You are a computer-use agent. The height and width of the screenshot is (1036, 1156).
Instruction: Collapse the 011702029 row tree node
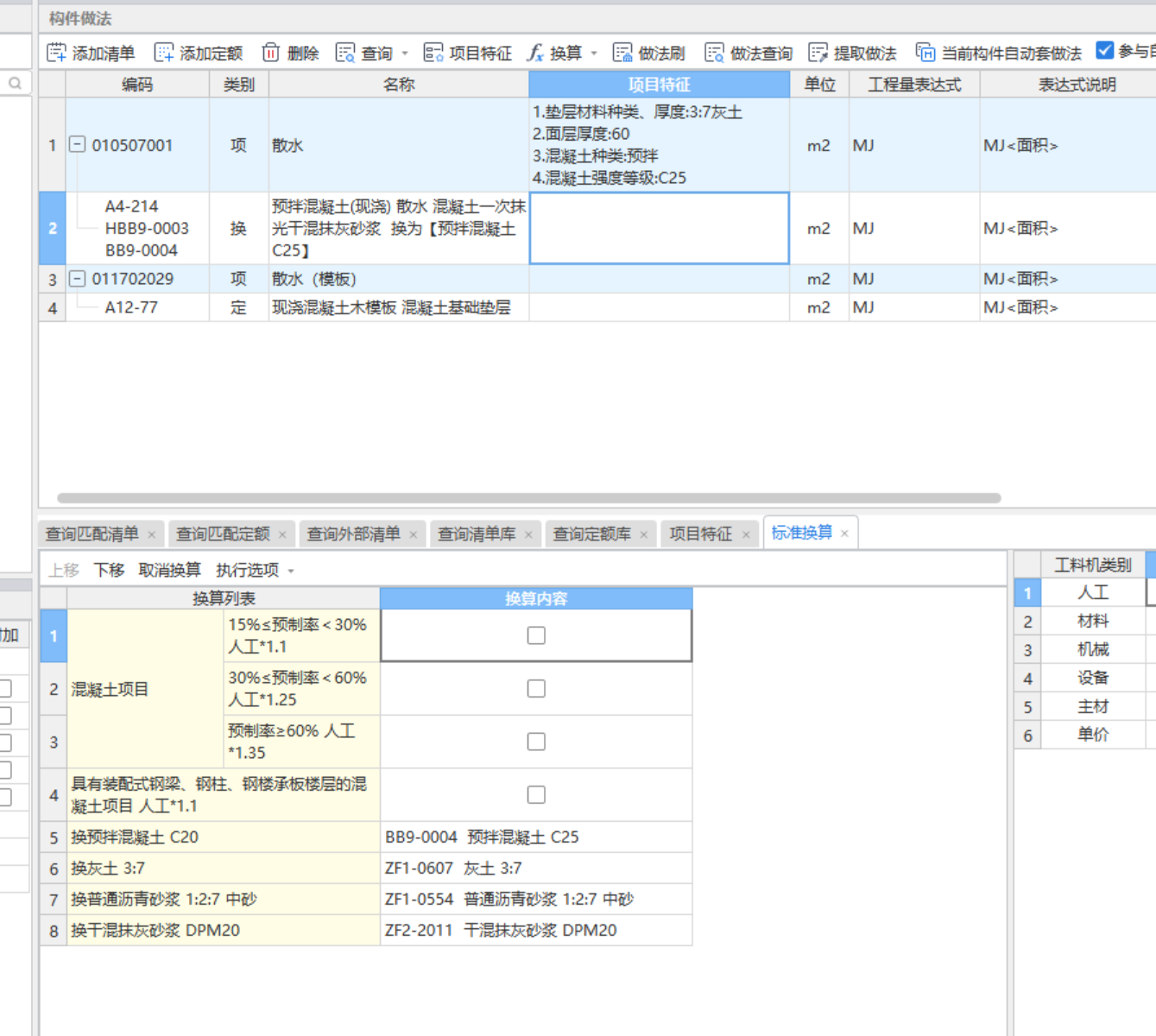coord(77,278)
